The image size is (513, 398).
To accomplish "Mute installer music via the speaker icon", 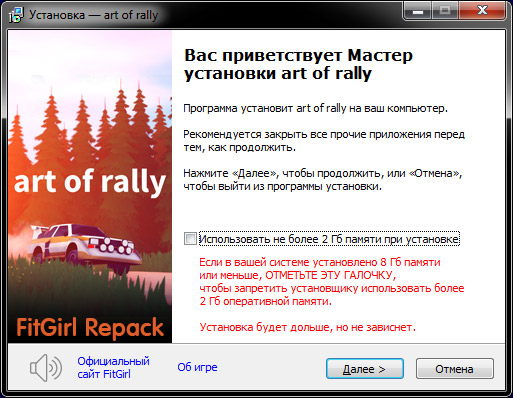I will [x=46, y=368].
